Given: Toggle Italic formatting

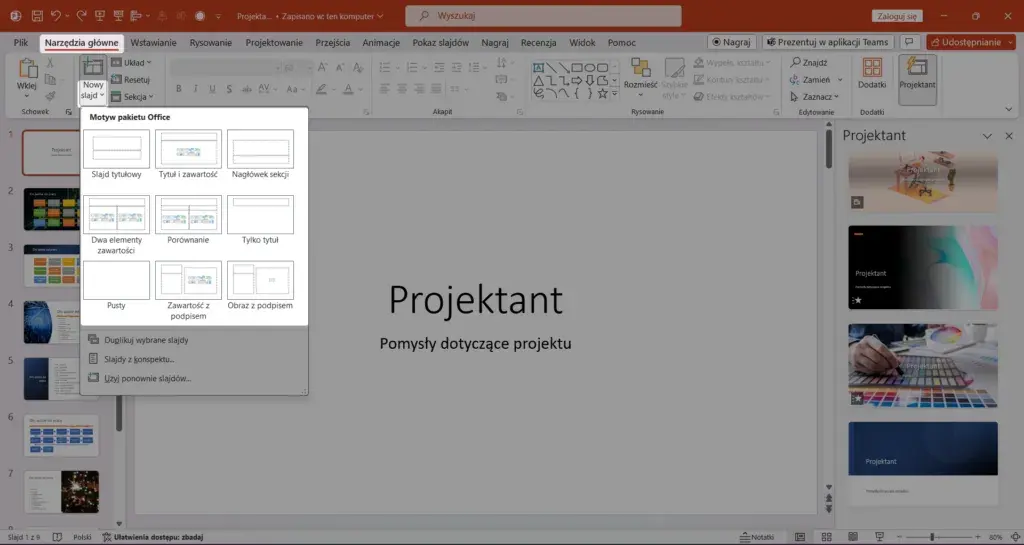Looking at the screenshot, I should click(195, 89).
